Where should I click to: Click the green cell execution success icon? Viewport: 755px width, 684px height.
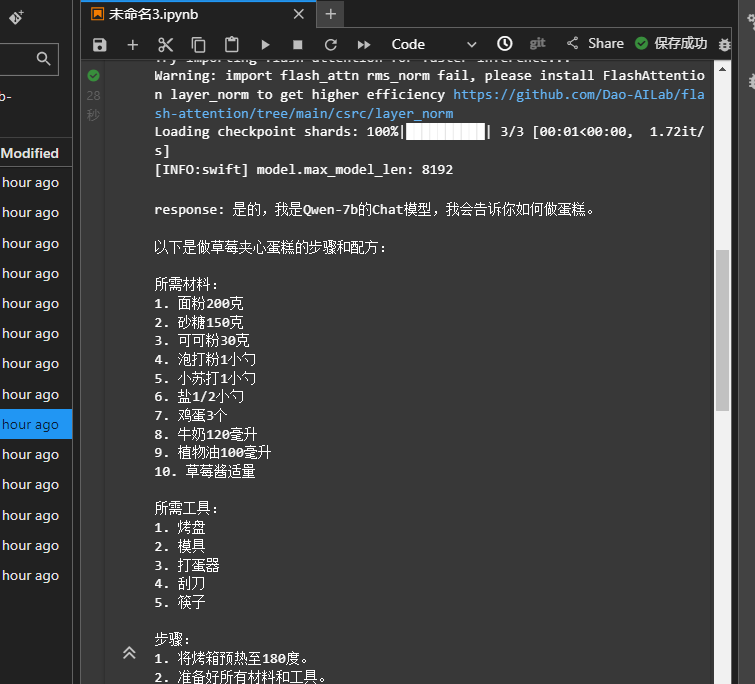(93, 76)
